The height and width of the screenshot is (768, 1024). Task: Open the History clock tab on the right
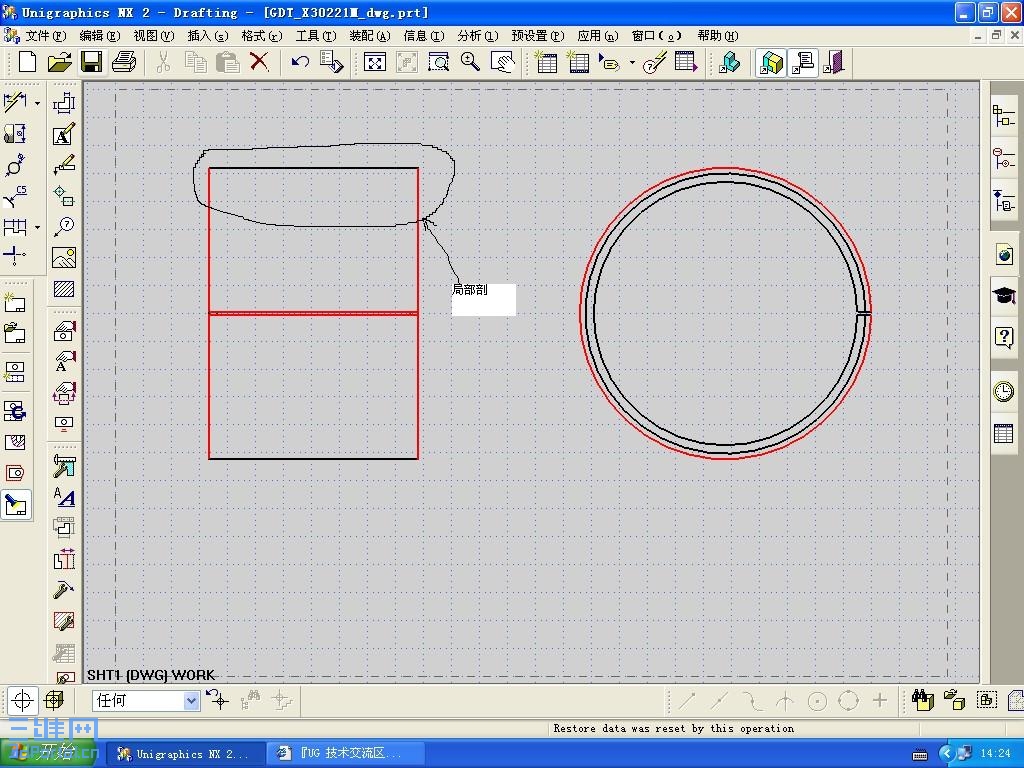[1004, 391]
